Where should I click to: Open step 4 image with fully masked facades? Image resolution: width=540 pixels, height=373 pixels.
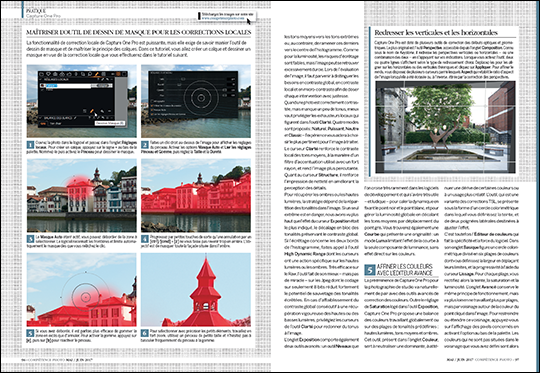click(196, 195)
